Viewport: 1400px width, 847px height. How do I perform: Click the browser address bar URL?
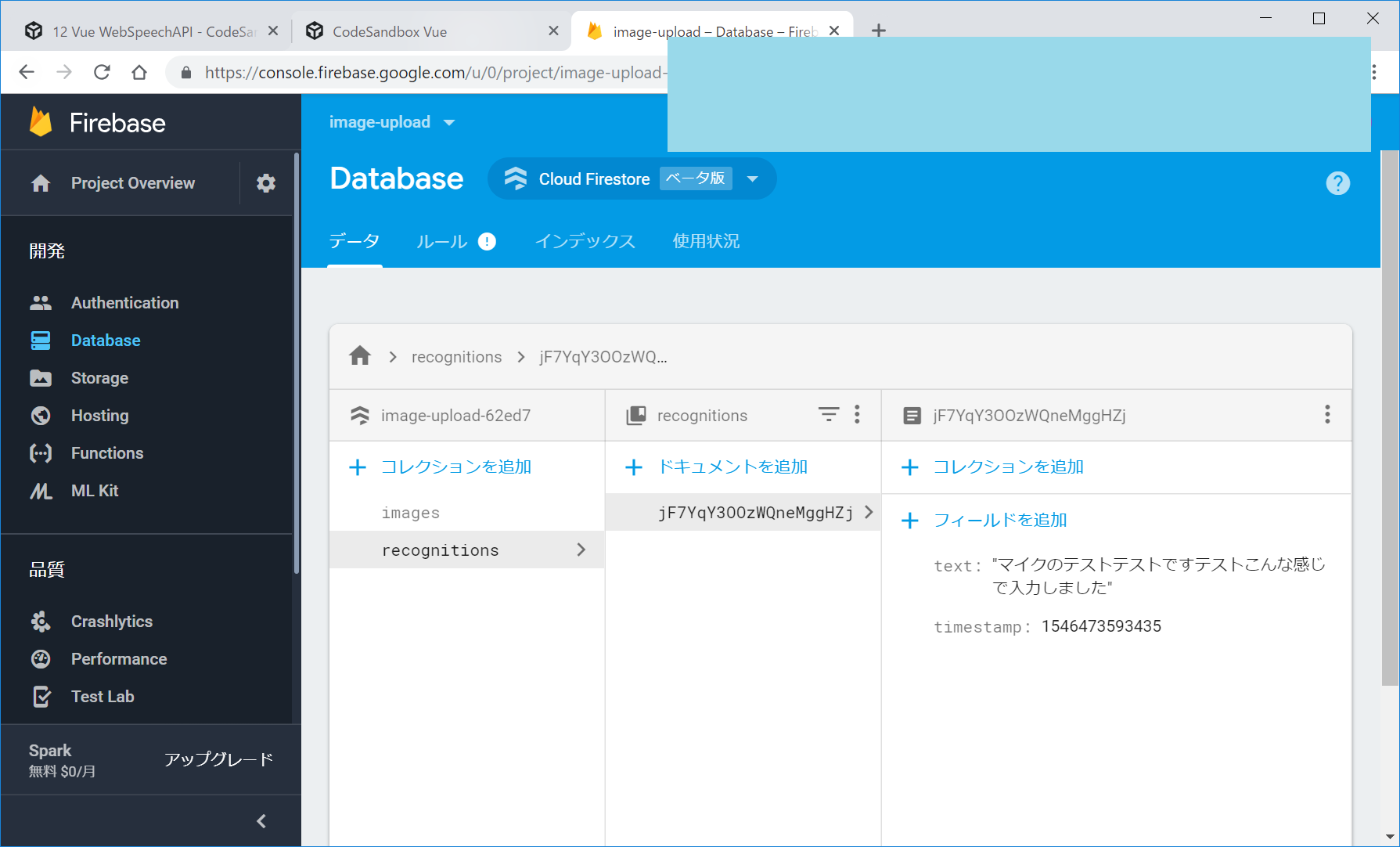[x=436, y=73]
